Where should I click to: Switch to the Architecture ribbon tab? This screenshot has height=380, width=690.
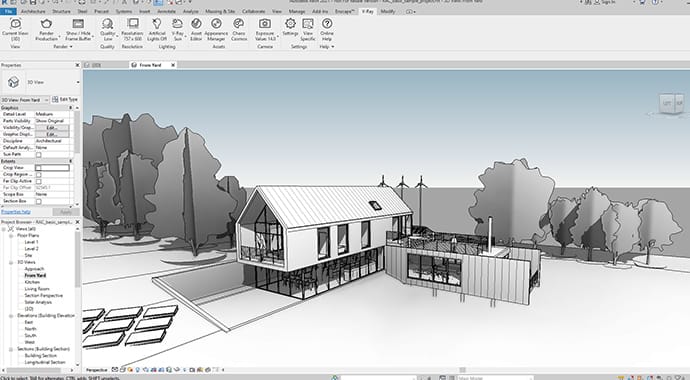coord(33,11)
